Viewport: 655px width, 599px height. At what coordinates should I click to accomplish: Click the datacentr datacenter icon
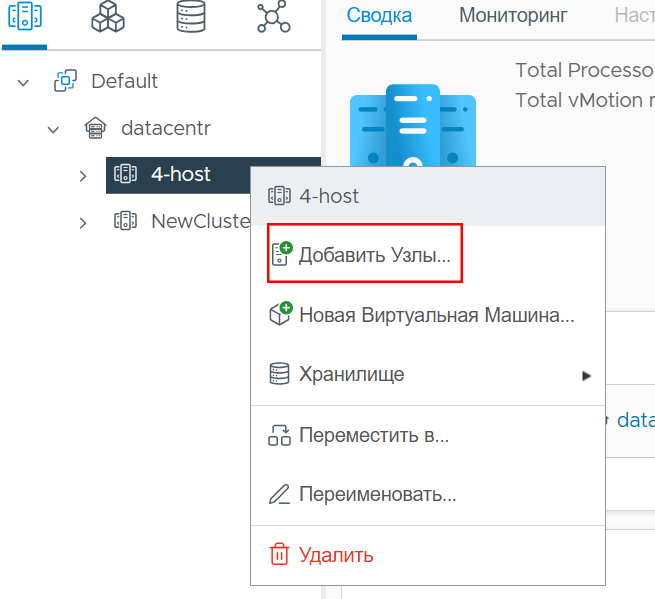(95, 128)
